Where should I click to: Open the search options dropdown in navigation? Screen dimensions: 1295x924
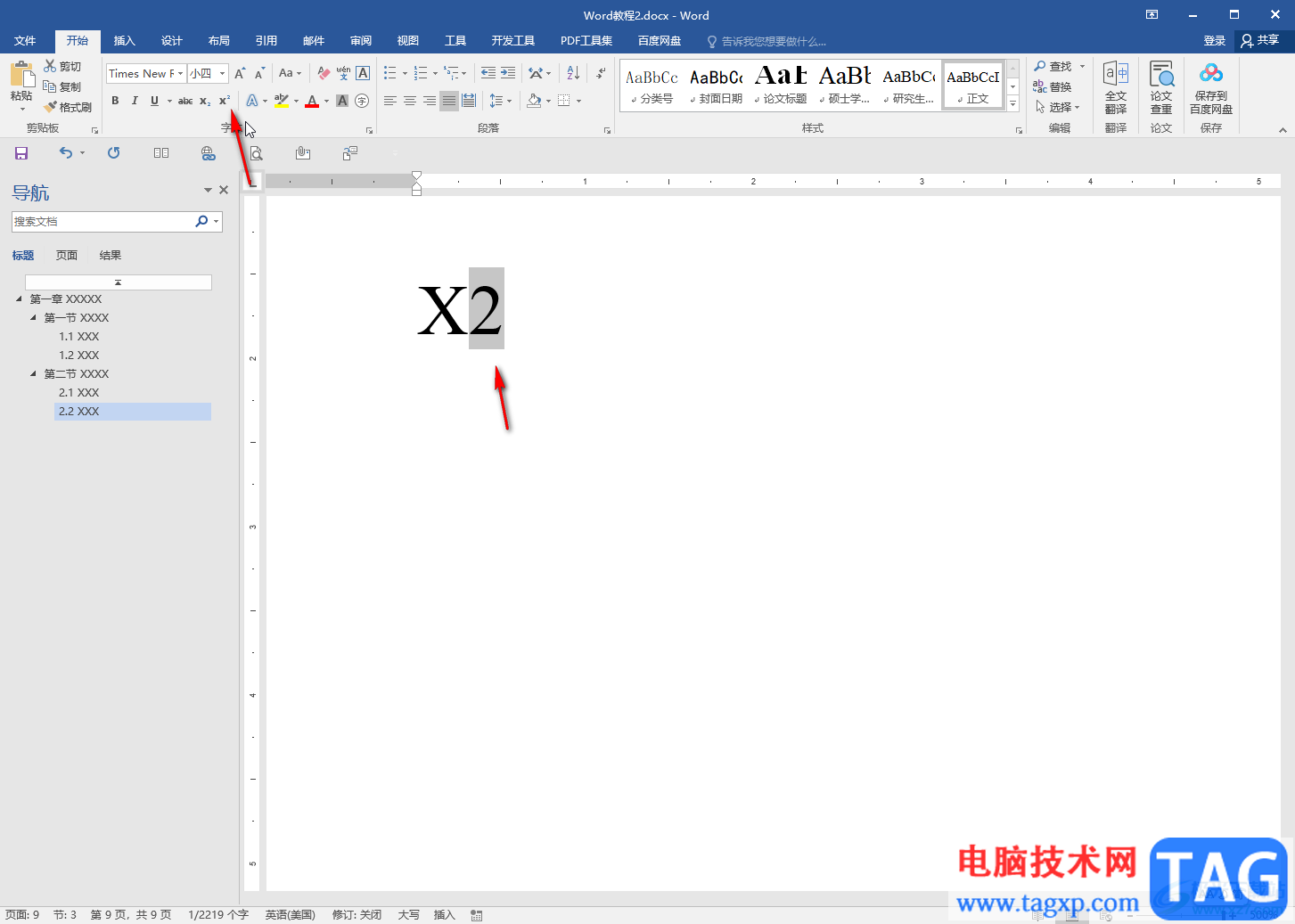217,221
